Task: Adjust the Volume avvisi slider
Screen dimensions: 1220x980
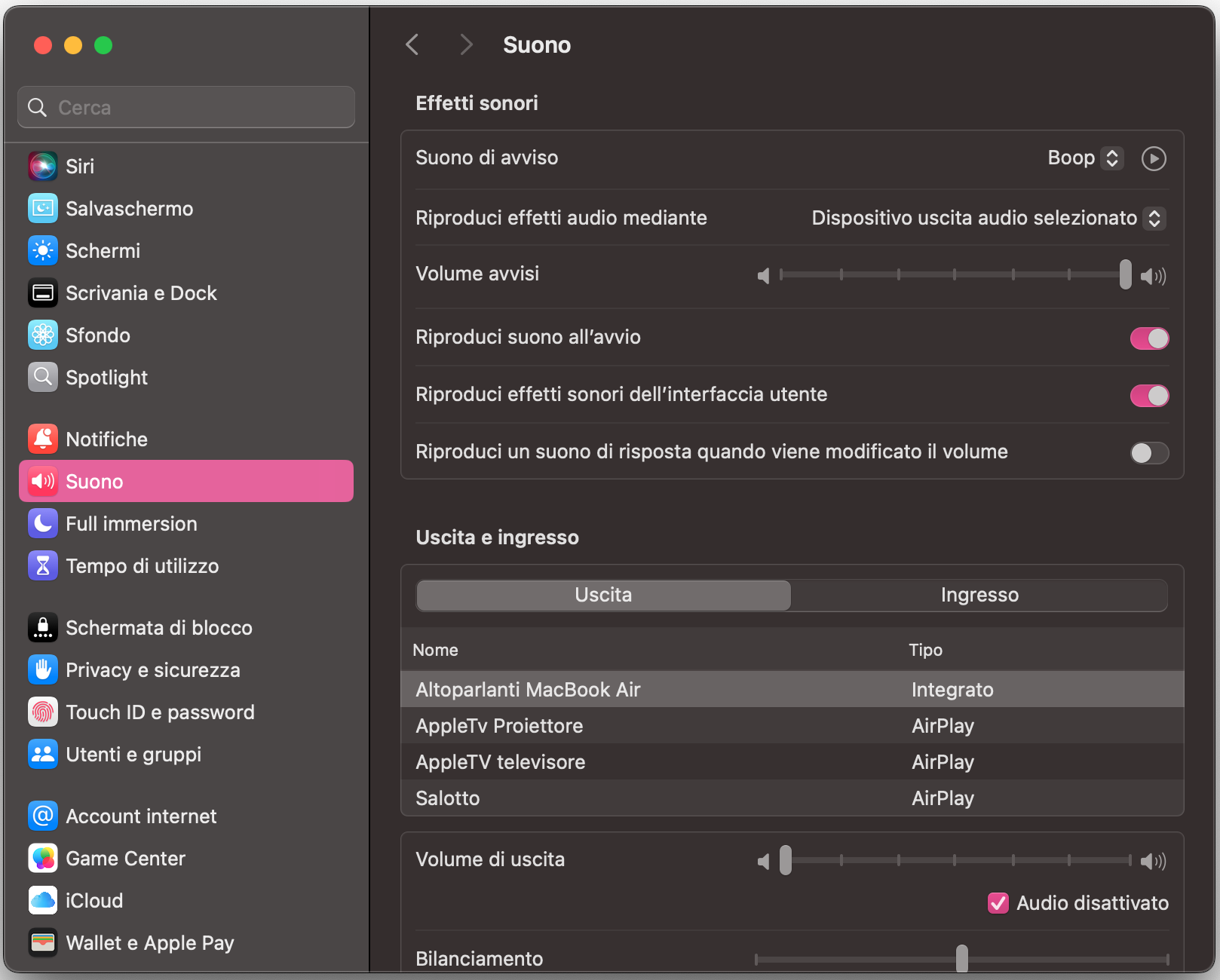Action: (1126, 276)
